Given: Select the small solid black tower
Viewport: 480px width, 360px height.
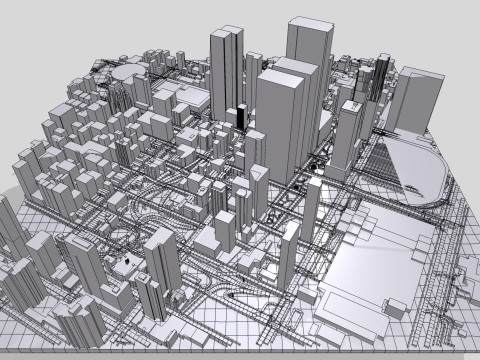Looking at the screenshot, I should click(x=242, y=116).
